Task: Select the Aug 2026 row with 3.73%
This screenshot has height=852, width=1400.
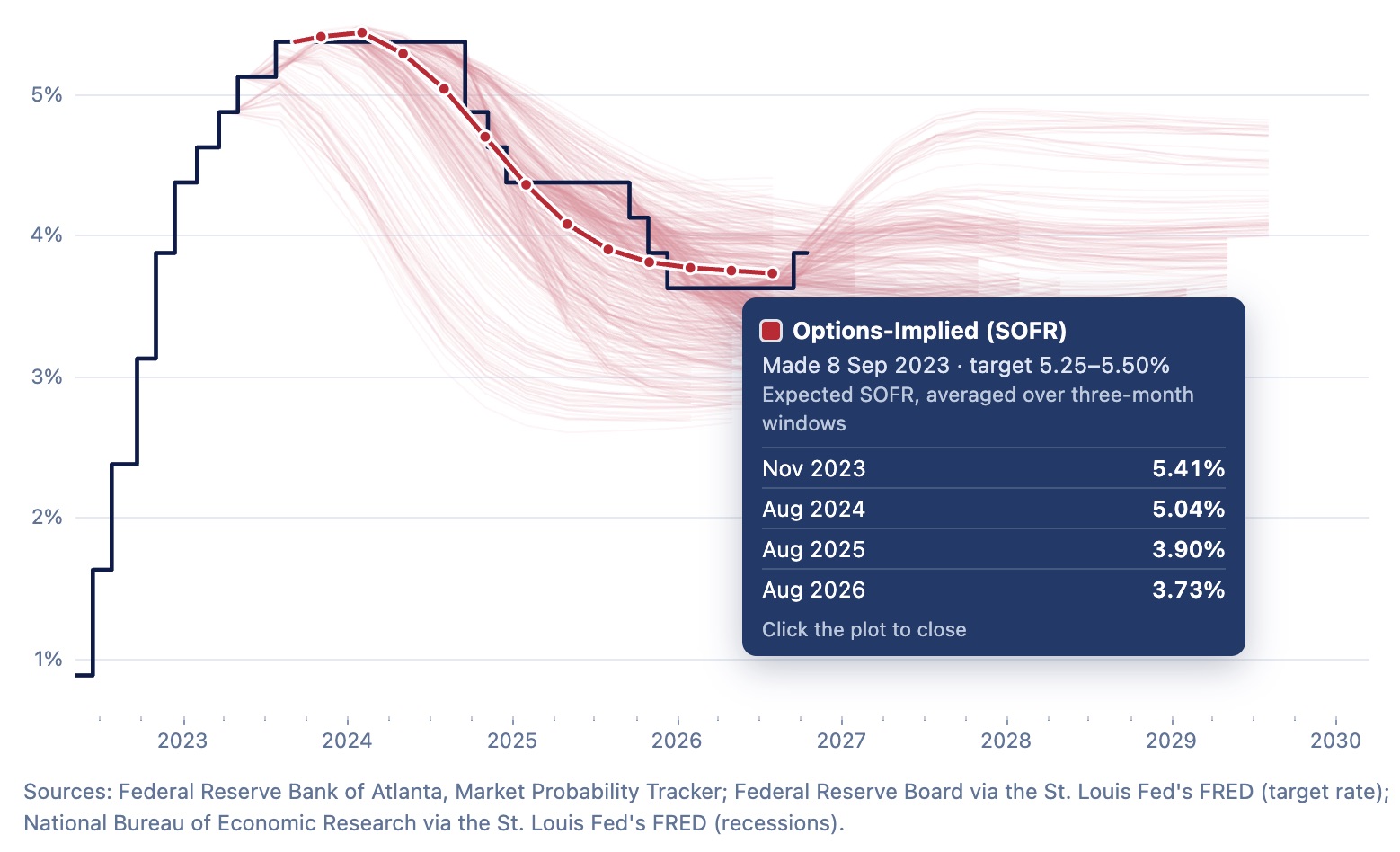Action: click(x=993, y=590)
